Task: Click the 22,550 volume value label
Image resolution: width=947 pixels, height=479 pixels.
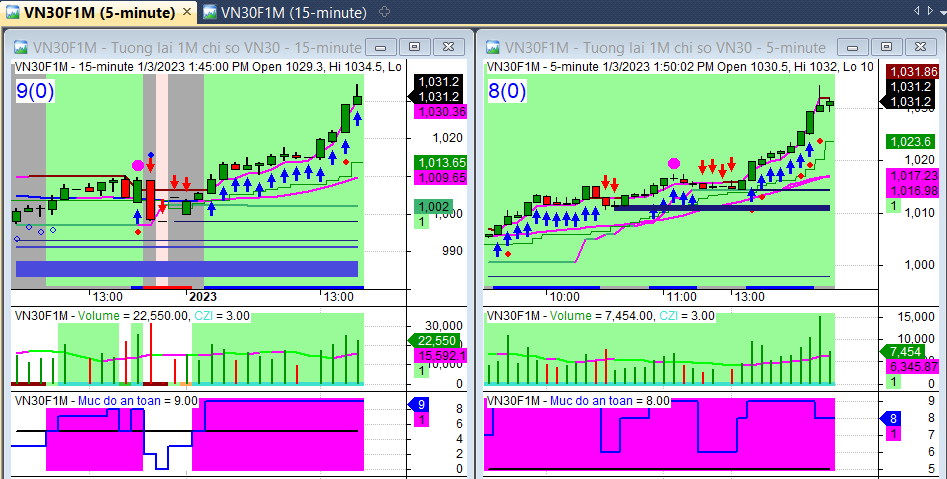Action: pos(435,341)
